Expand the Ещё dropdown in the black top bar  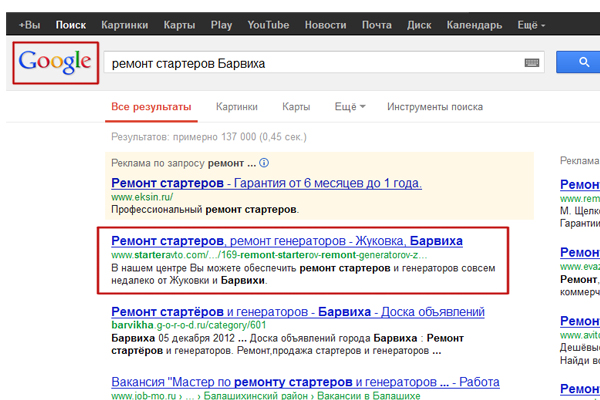point(531,25)
